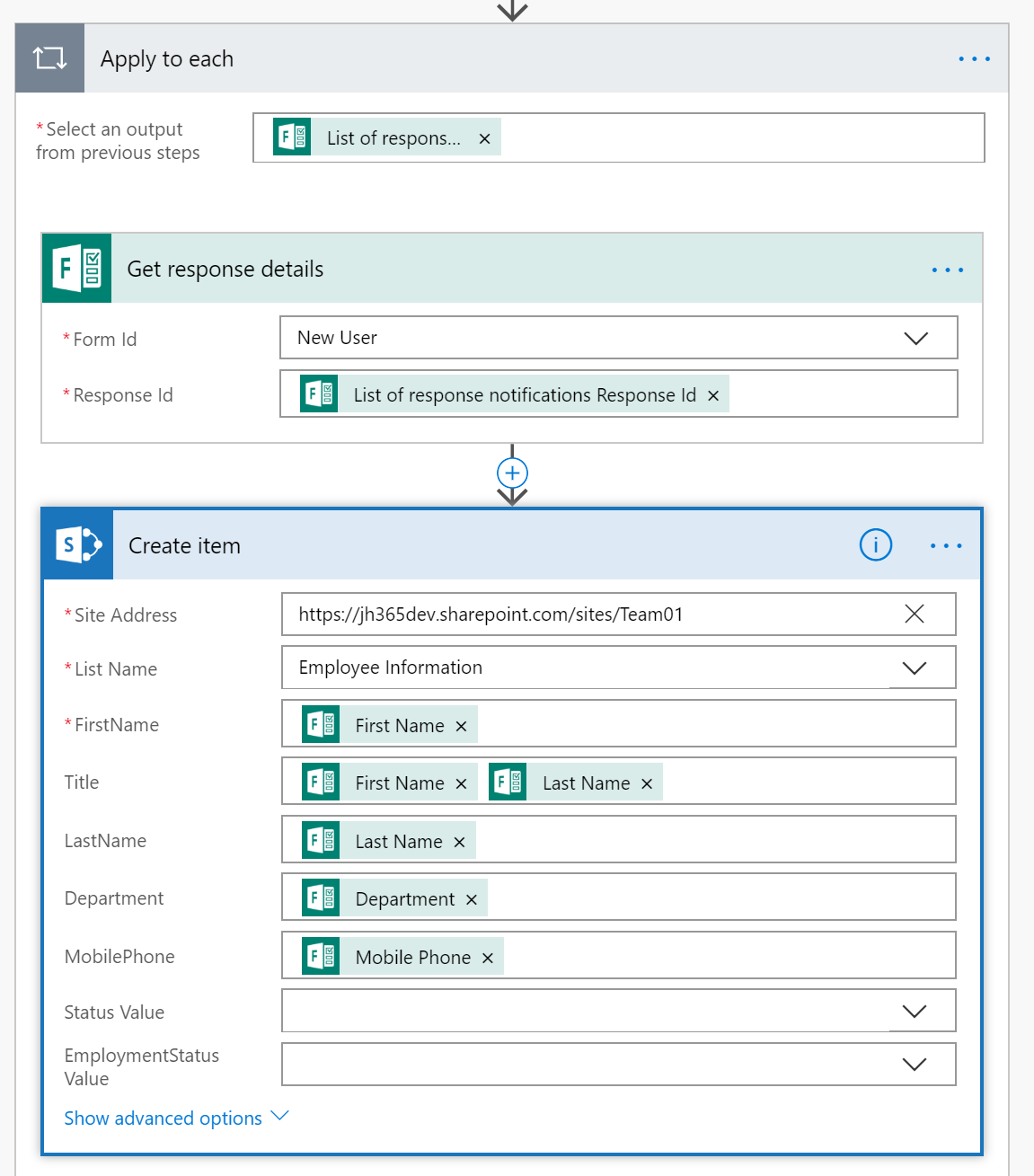Viewport: 1034px width, 1176px height.
Task: Remove Last Name token from Title field
Action: point(647,783)
